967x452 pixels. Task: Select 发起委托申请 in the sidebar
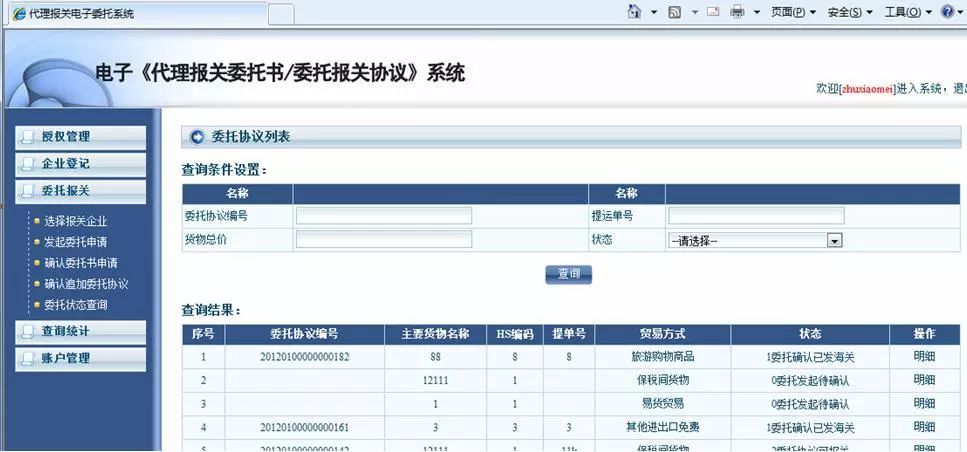click(76, 242)
